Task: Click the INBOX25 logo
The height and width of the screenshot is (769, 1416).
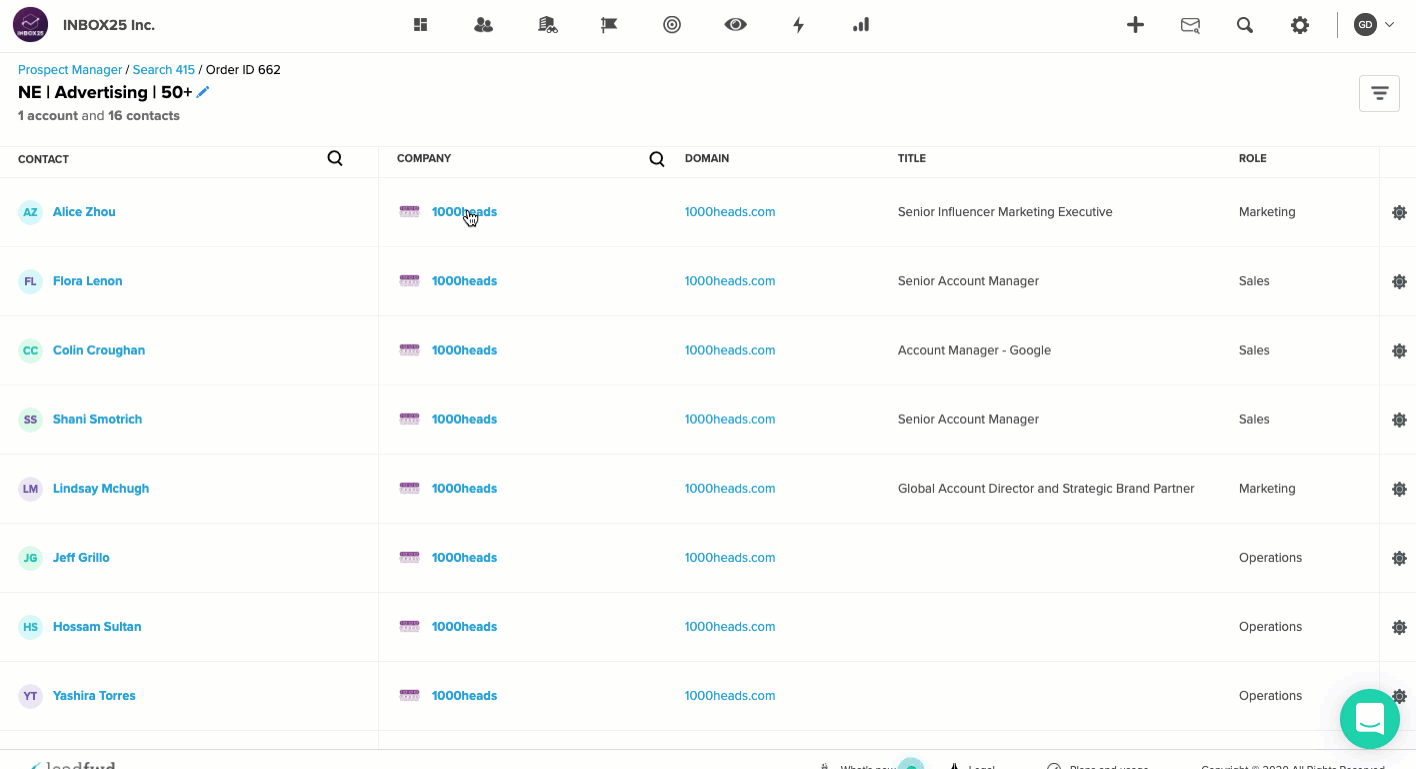Action: point(30,25)
